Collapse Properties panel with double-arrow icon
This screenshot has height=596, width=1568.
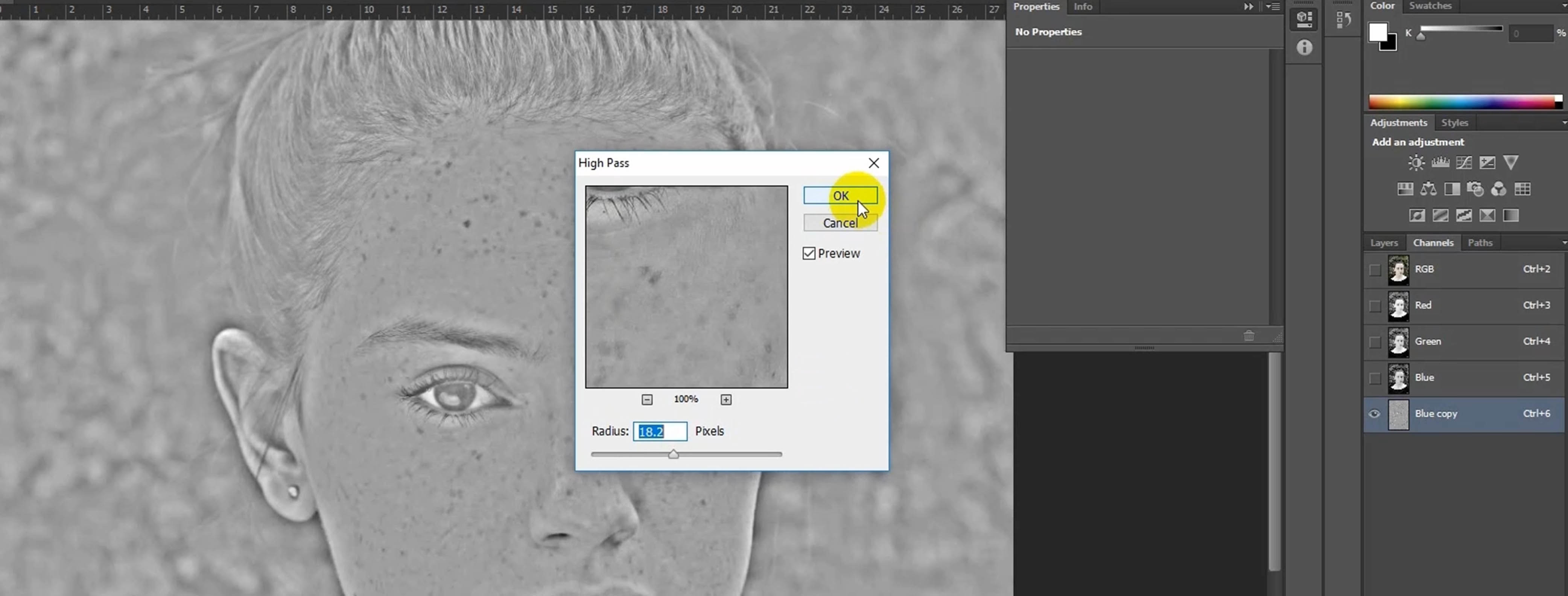(1249, 7)
